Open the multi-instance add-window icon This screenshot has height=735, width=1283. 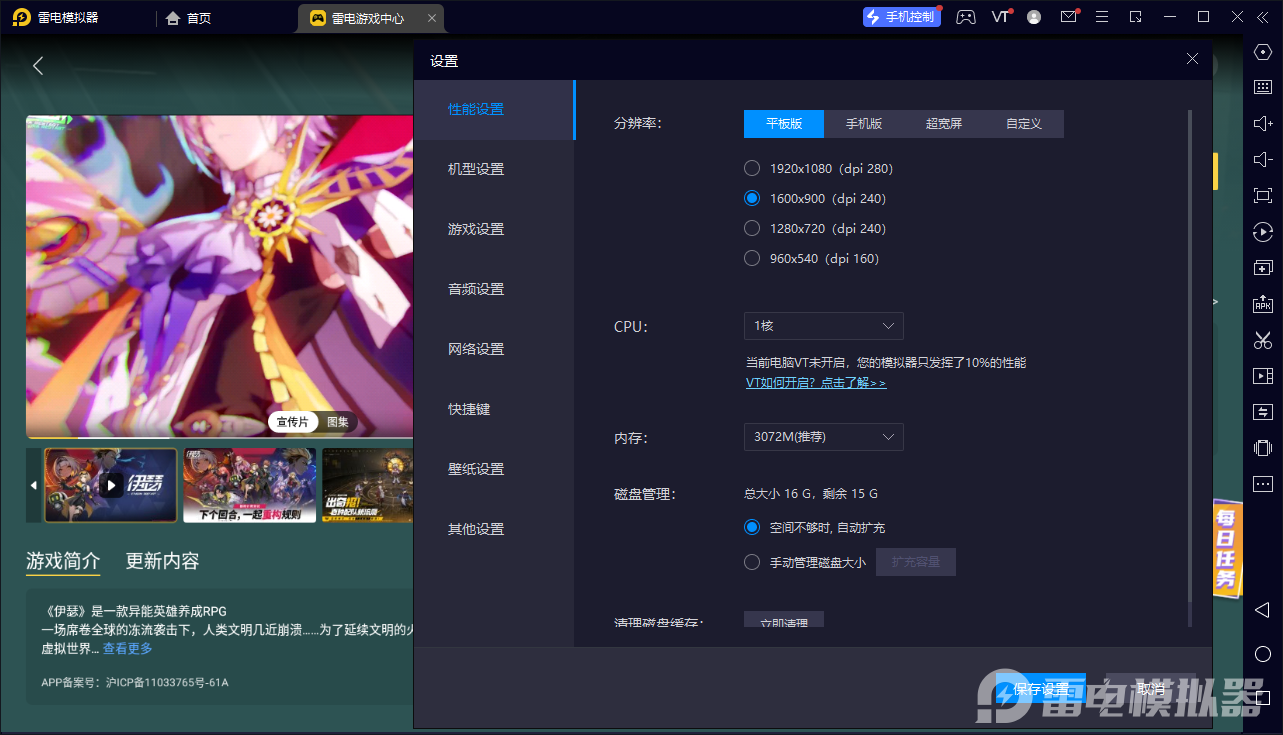(x=1263, y=268)
